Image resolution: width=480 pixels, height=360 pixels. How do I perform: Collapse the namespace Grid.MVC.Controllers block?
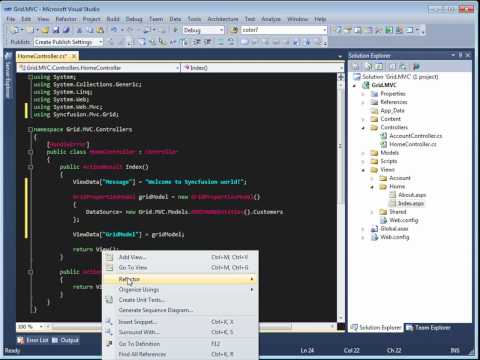pyautogui.click(x=30, y=129)
